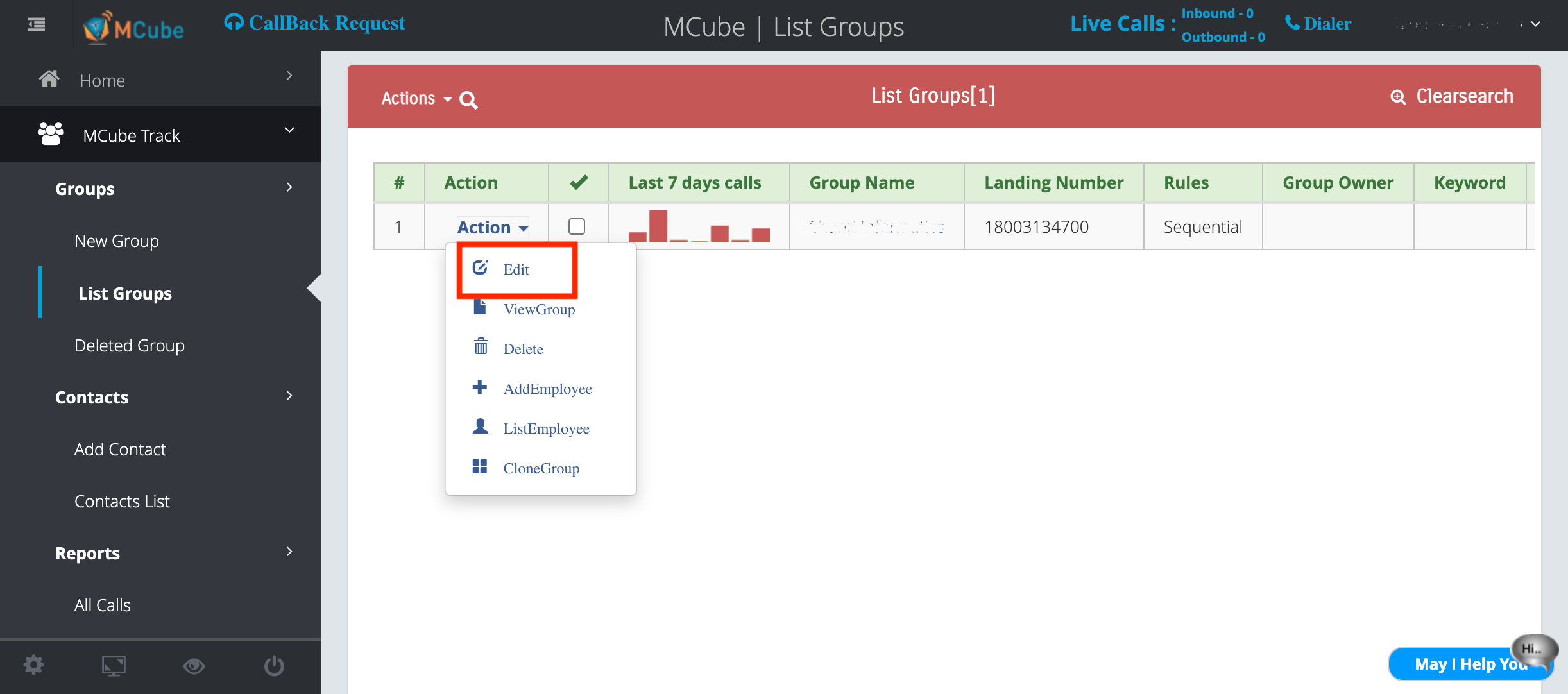
Task: Toggle the May I Help You chat widget
Action: [x=1470, y=664]
